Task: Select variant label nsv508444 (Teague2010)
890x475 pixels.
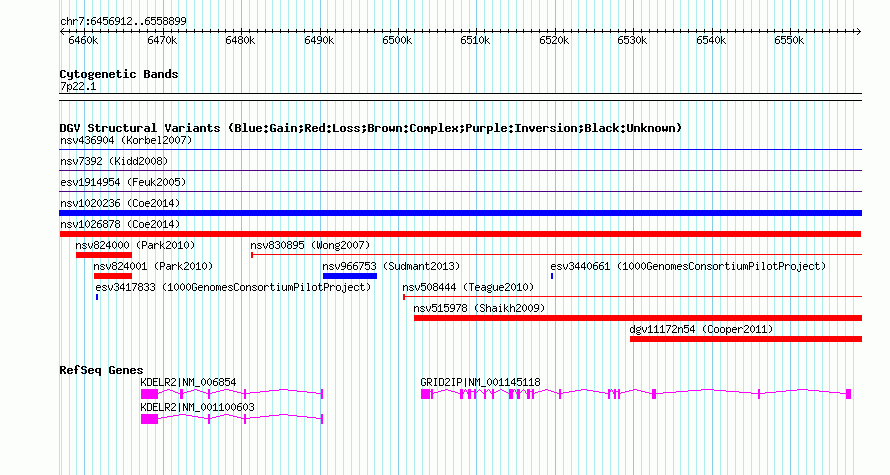Action: pos(468,287)
